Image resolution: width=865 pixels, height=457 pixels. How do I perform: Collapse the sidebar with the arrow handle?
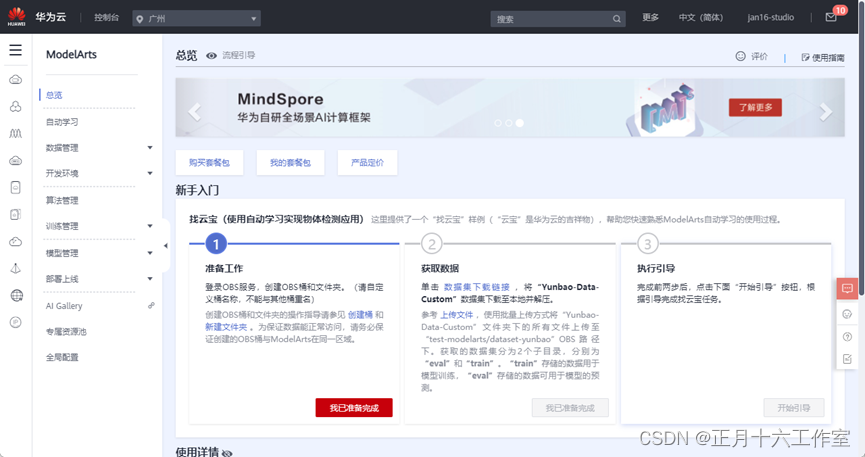[x=165, y=246]
